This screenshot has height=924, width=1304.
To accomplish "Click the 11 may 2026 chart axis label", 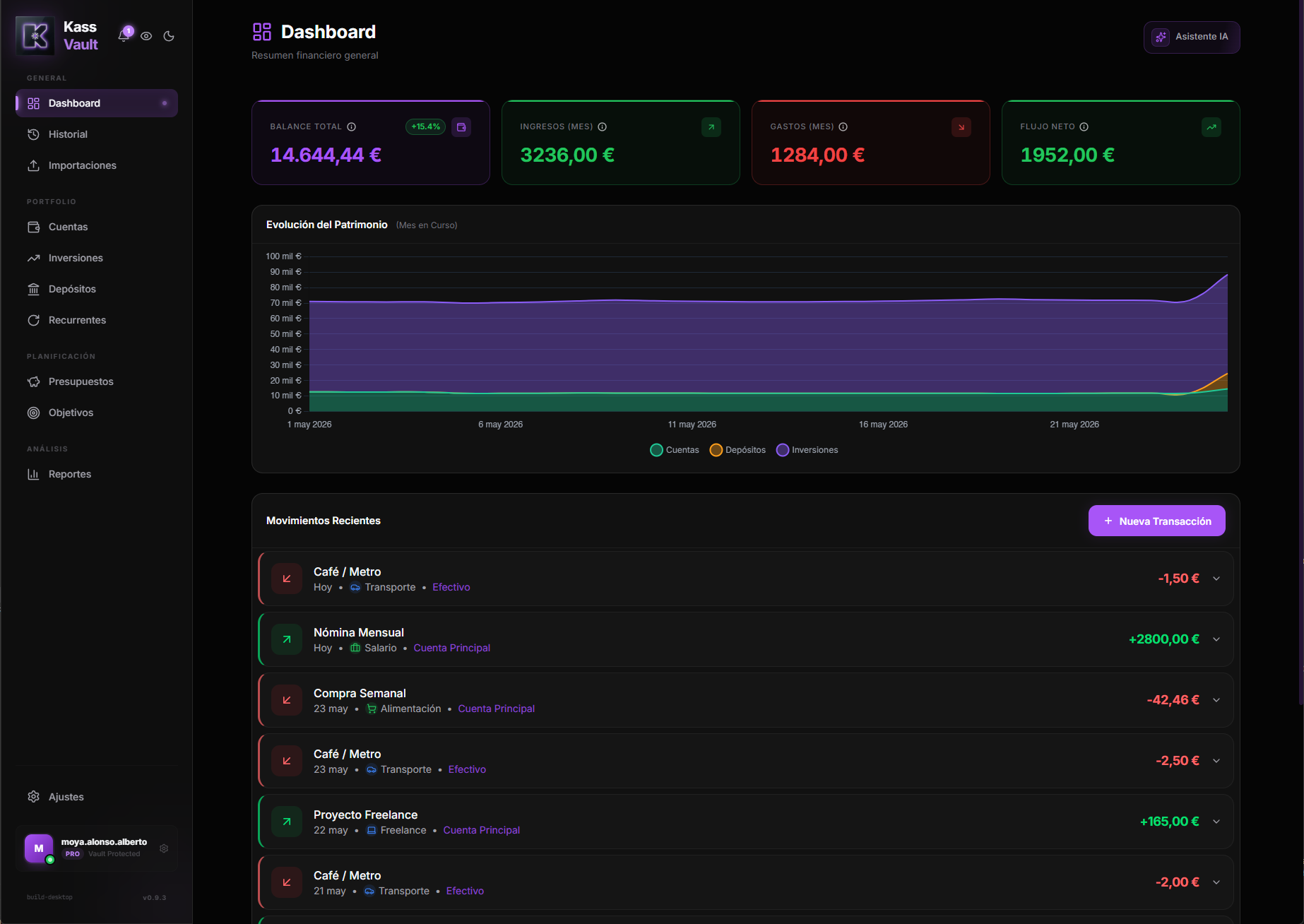I will pos(692,425).
